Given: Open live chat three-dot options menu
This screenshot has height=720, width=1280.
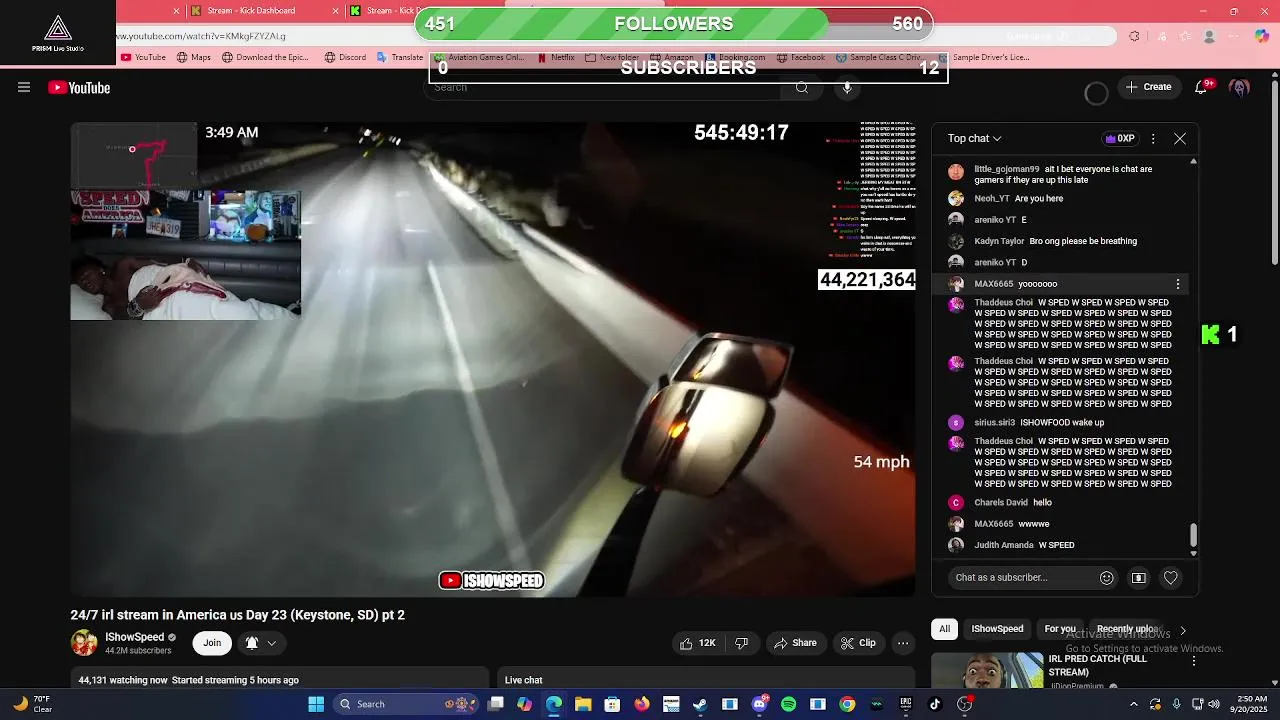Looking at the screenshot, I should [x=1153, y=139].
